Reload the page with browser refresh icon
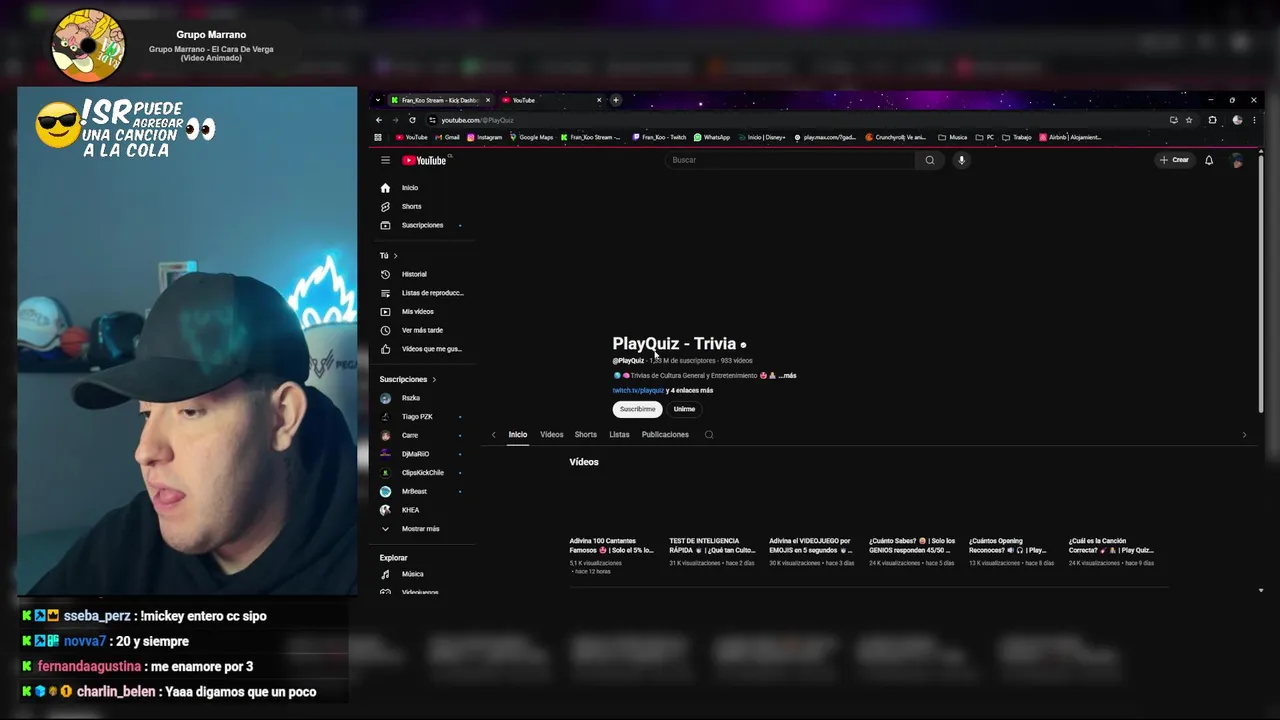The image size is (1280, 720). click(412, 120)
